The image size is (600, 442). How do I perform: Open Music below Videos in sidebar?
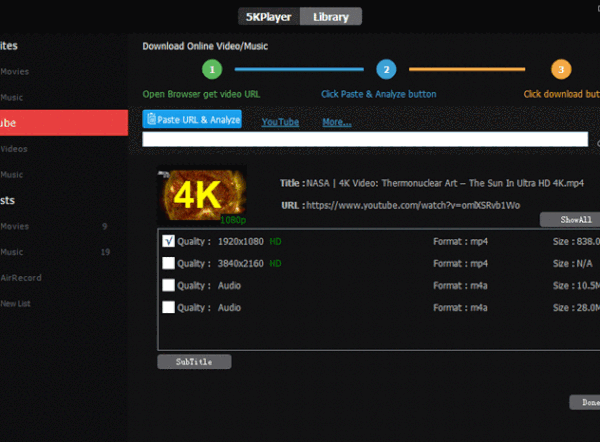click(11, 175)
